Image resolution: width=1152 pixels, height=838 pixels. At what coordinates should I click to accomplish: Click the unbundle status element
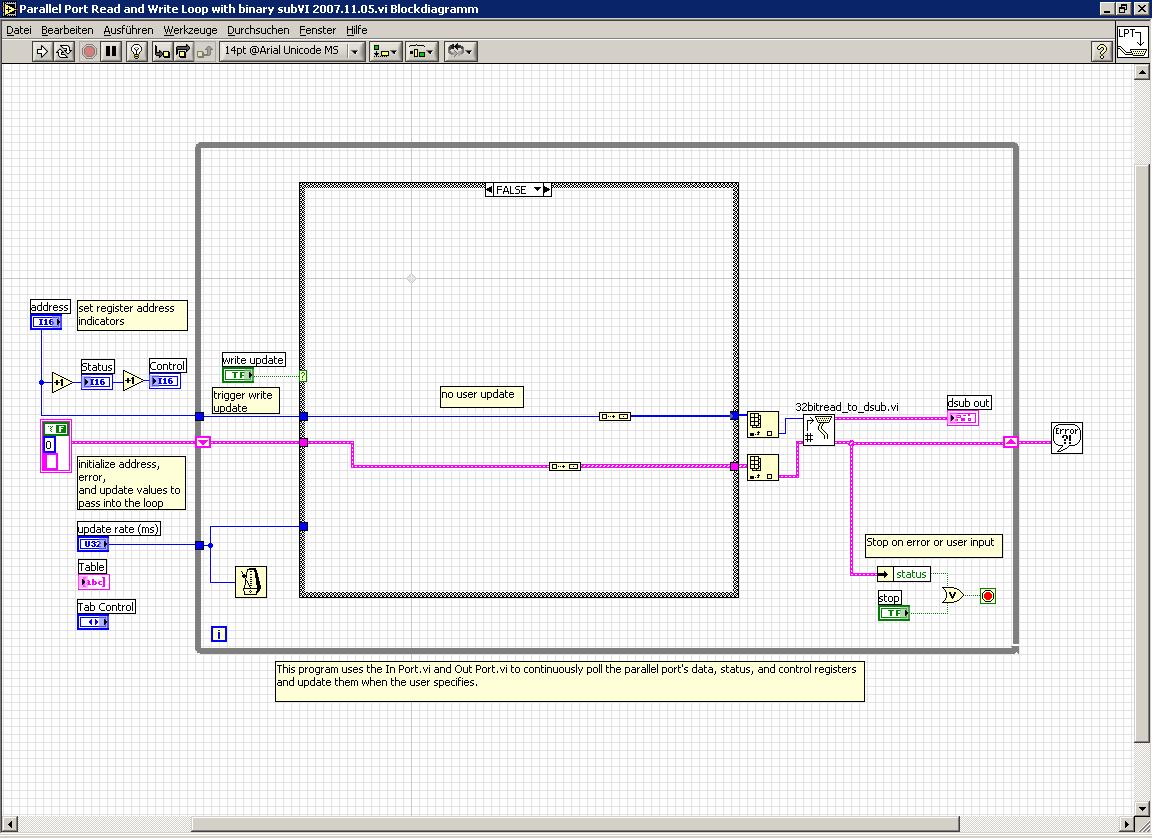904,574
